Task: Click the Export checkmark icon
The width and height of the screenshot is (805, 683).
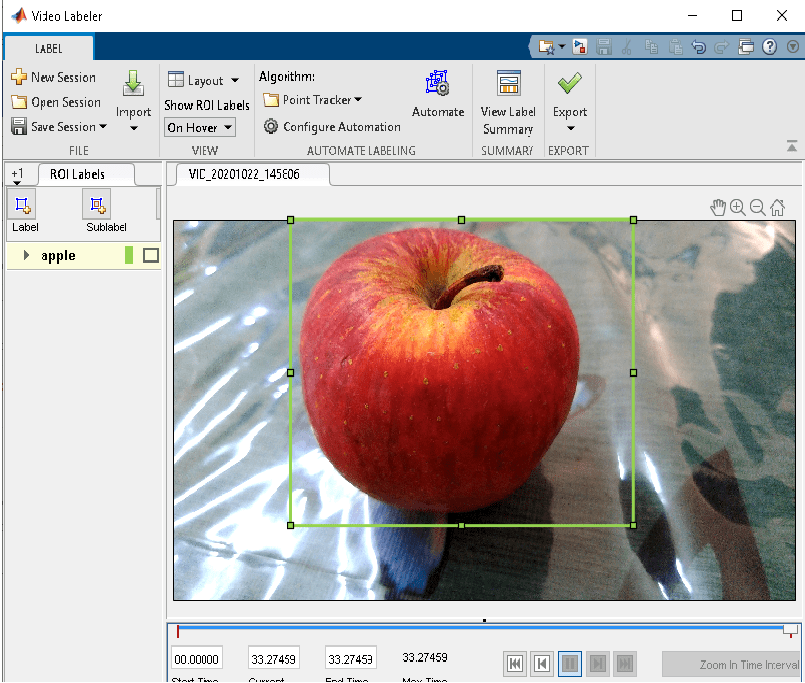Action: [570, 84]
